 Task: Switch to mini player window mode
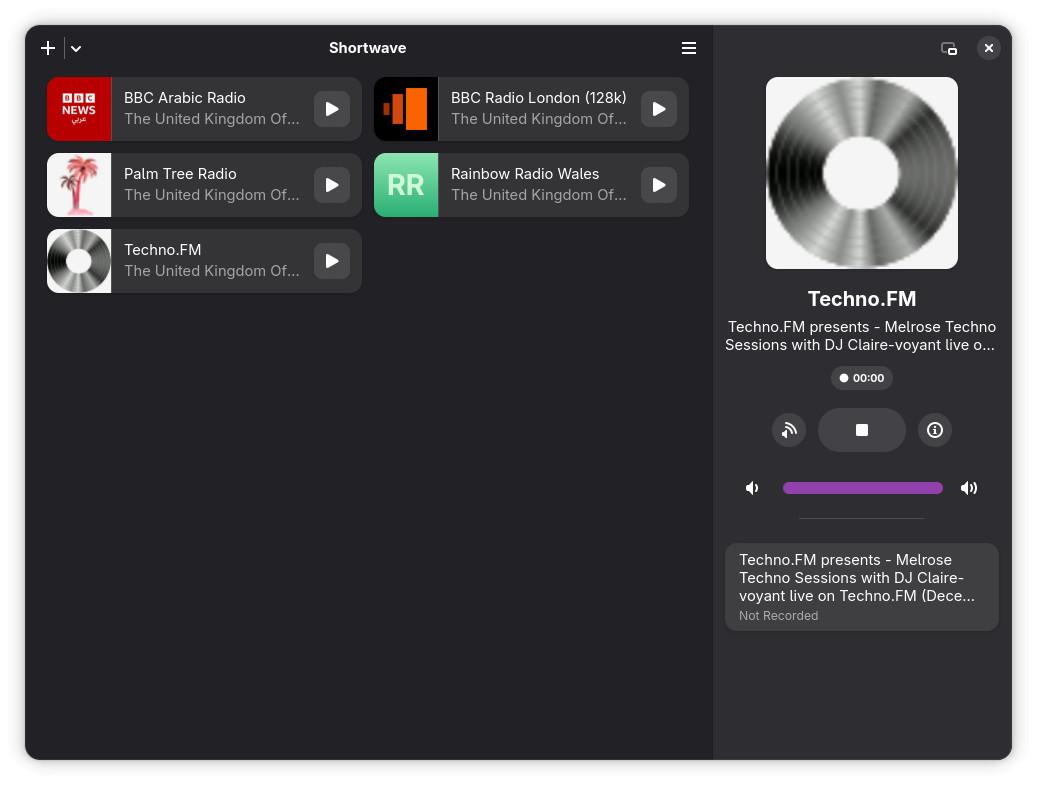pyautogui.click(x=949, y=48)
